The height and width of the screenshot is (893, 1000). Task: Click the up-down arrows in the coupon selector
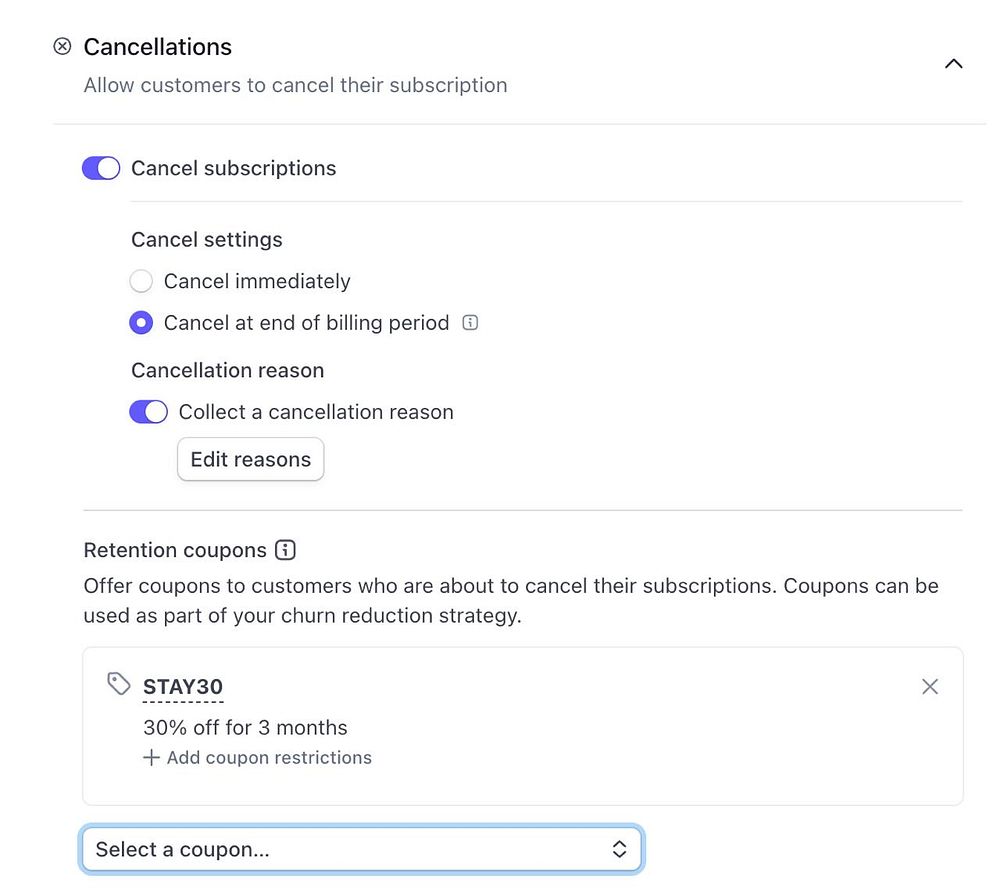(x=619, y=849)
